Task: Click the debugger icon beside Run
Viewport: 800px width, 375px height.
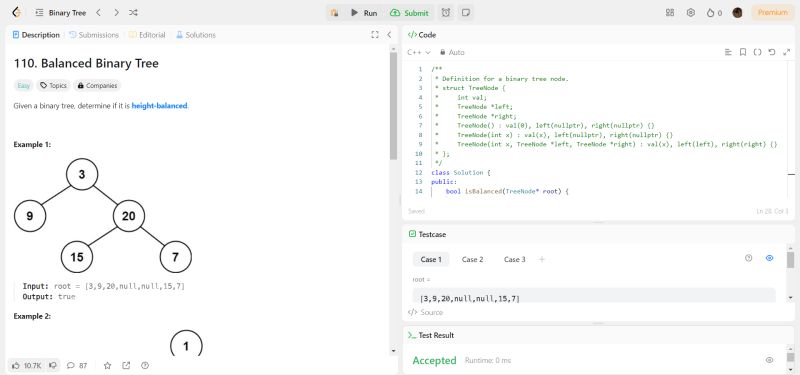Action: tap(334, 13)
